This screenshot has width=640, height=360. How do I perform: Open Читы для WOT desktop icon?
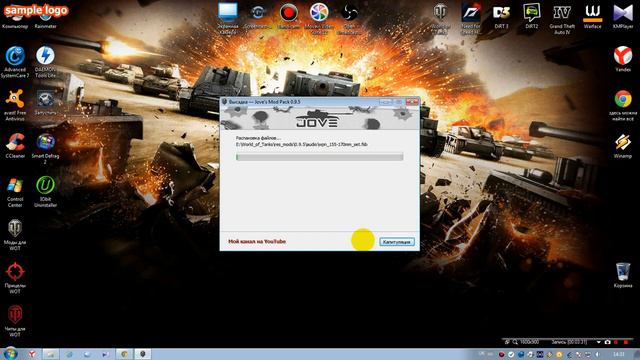[x=15, y=321]
